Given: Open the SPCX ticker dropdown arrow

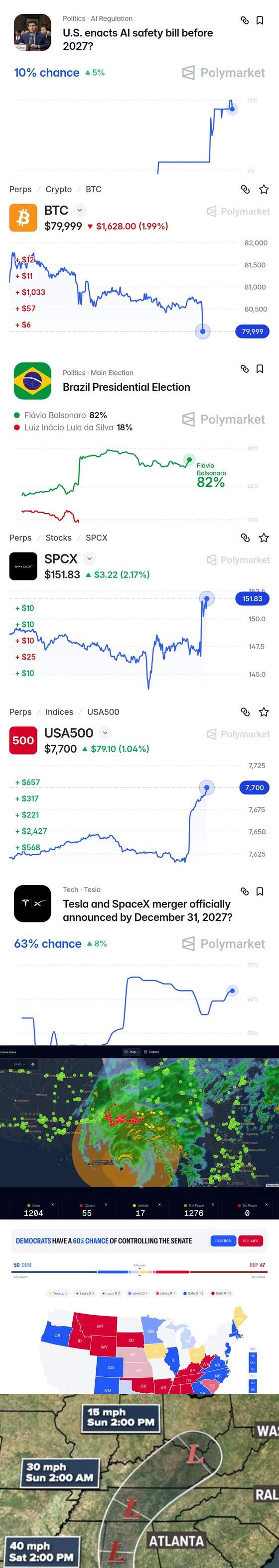Looking at the screenshot, I should click(x=89, y=558).
